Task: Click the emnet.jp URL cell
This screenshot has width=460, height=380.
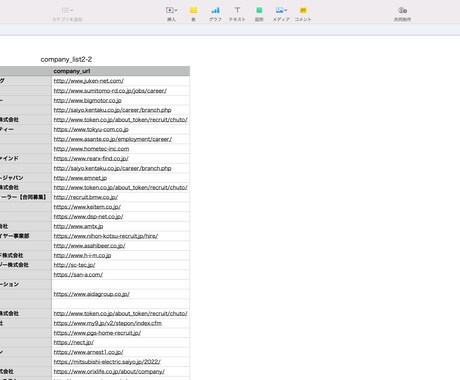Action: pyautogui.click(x=121, y=178)
